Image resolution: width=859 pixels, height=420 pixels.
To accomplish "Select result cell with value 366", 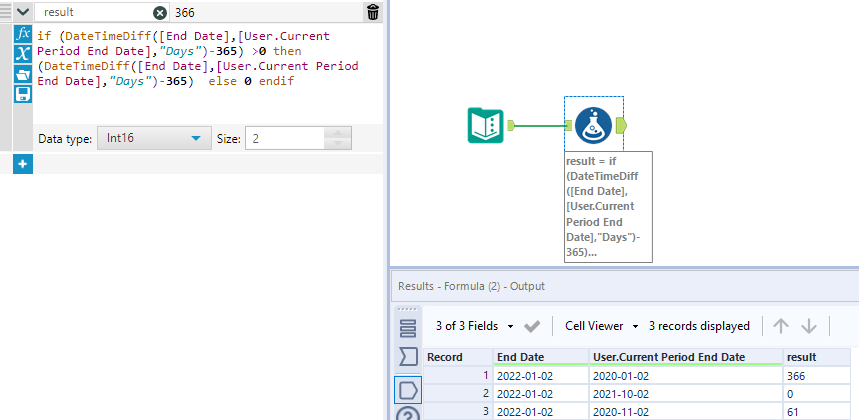I will [817, 376].
